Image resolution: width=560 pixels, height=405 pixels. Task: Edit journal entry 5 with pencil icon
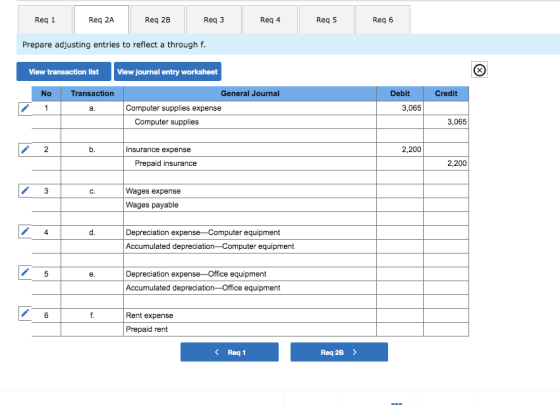pyautogui.click(x=25, y=273)
